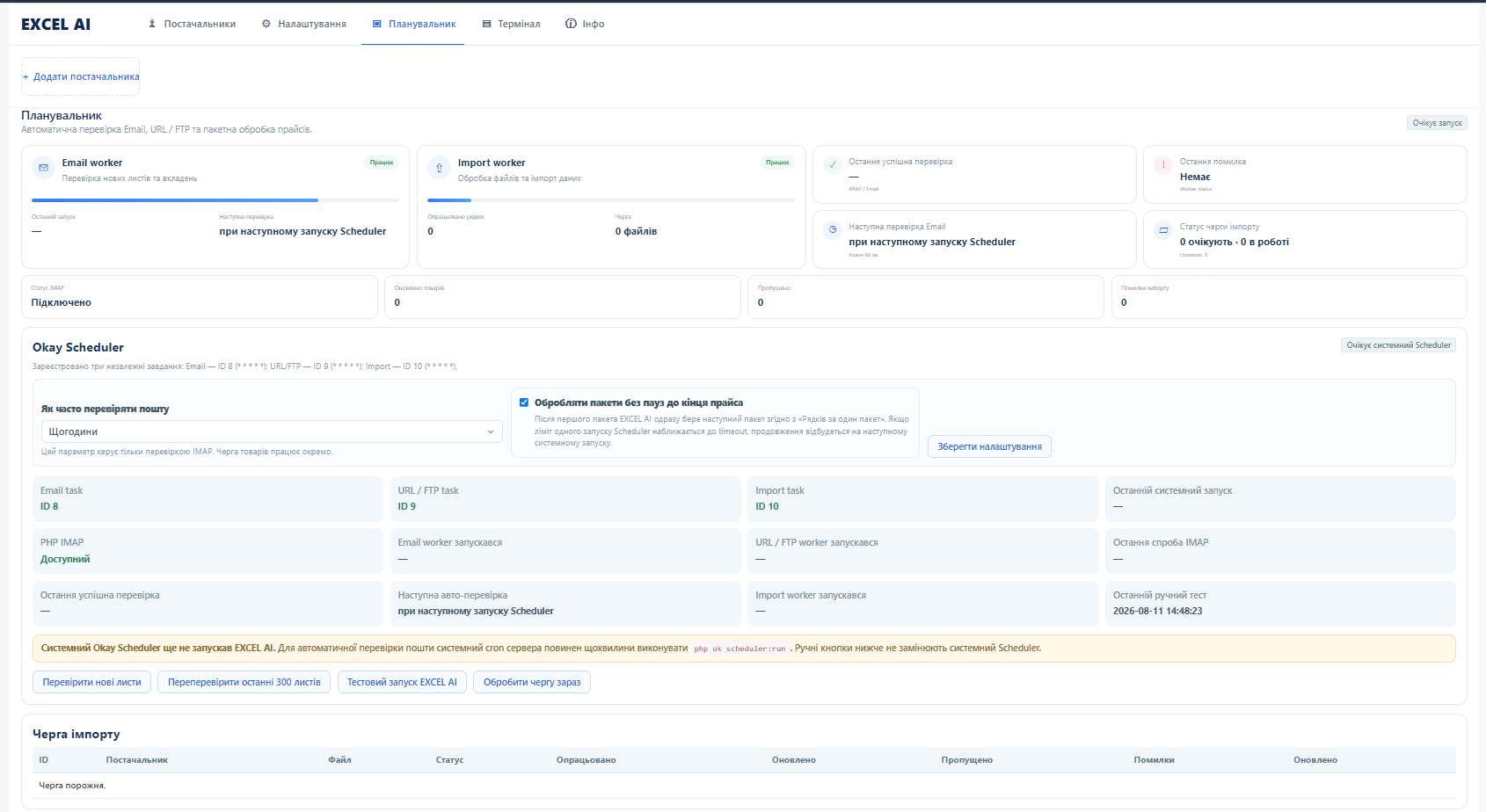This screenshot has width=1486, height=812.
Task: Click Тестовий запуск EXCEL AI button
Action: (402, 682)
